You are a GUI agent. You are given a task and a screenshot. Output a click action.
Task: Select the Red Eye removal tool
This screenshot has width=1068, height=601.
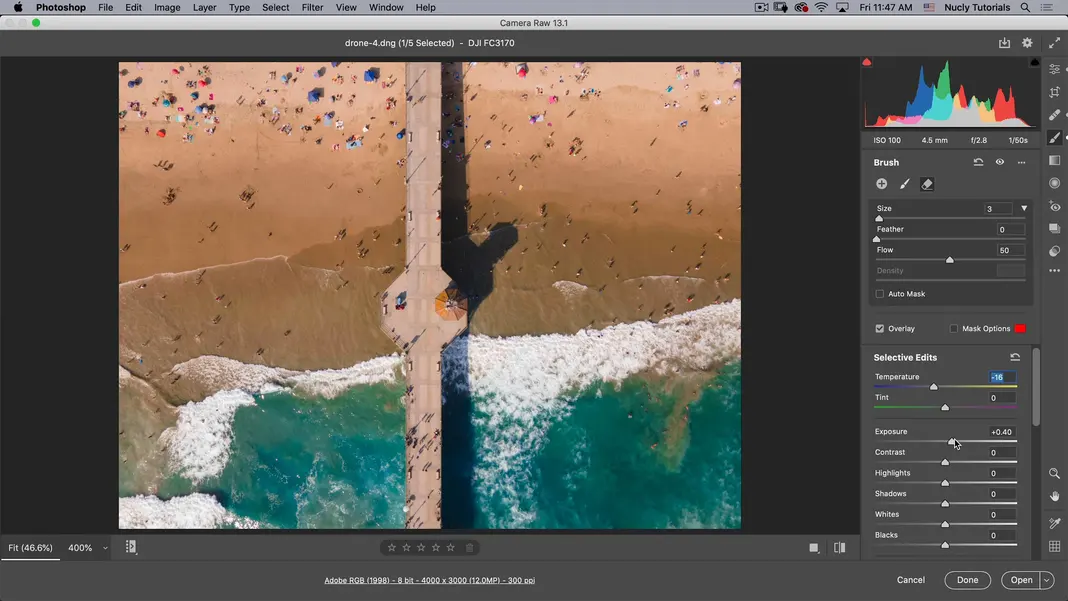pos(1054,206)
